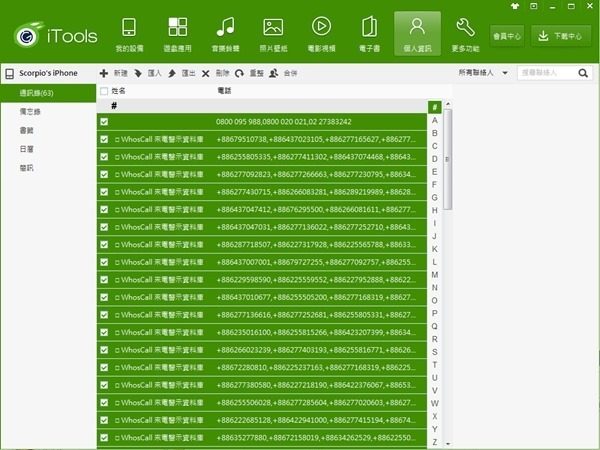Viewport: 600px width, 450px height.
Task: Expand the All Contacts filter dropdown
Action: pos(483,73)
